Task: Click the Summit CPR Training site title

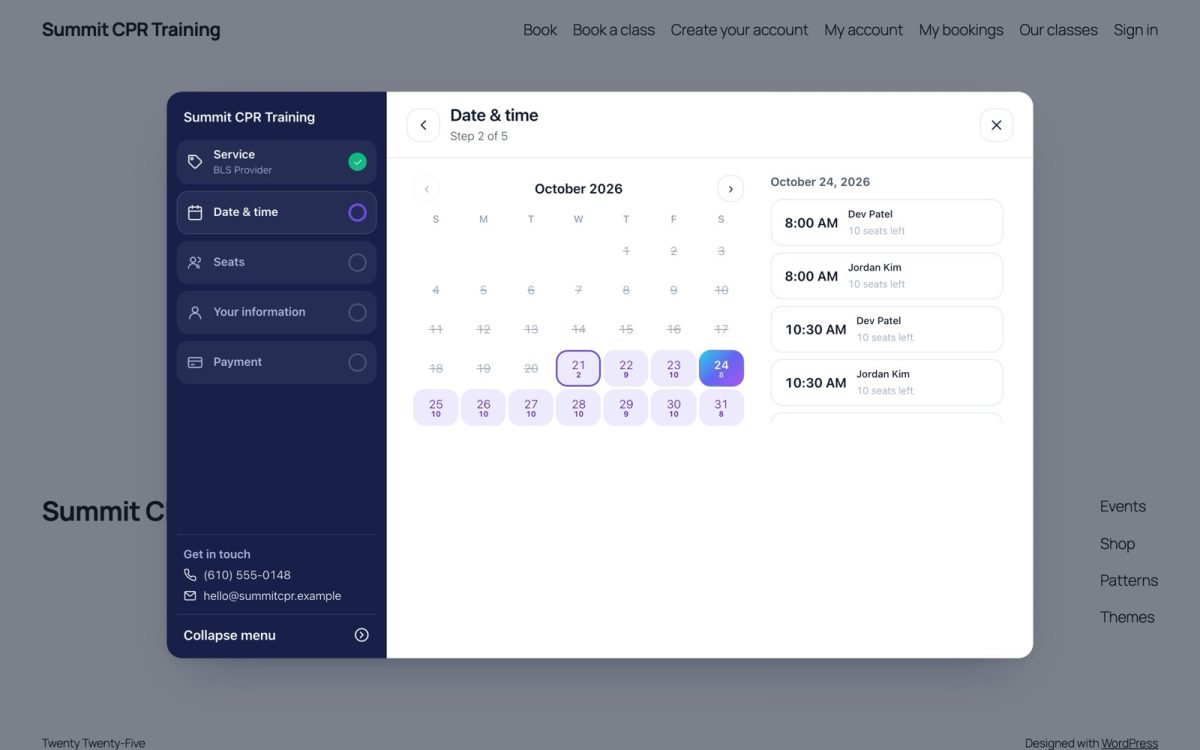Action: click(131, 30)
